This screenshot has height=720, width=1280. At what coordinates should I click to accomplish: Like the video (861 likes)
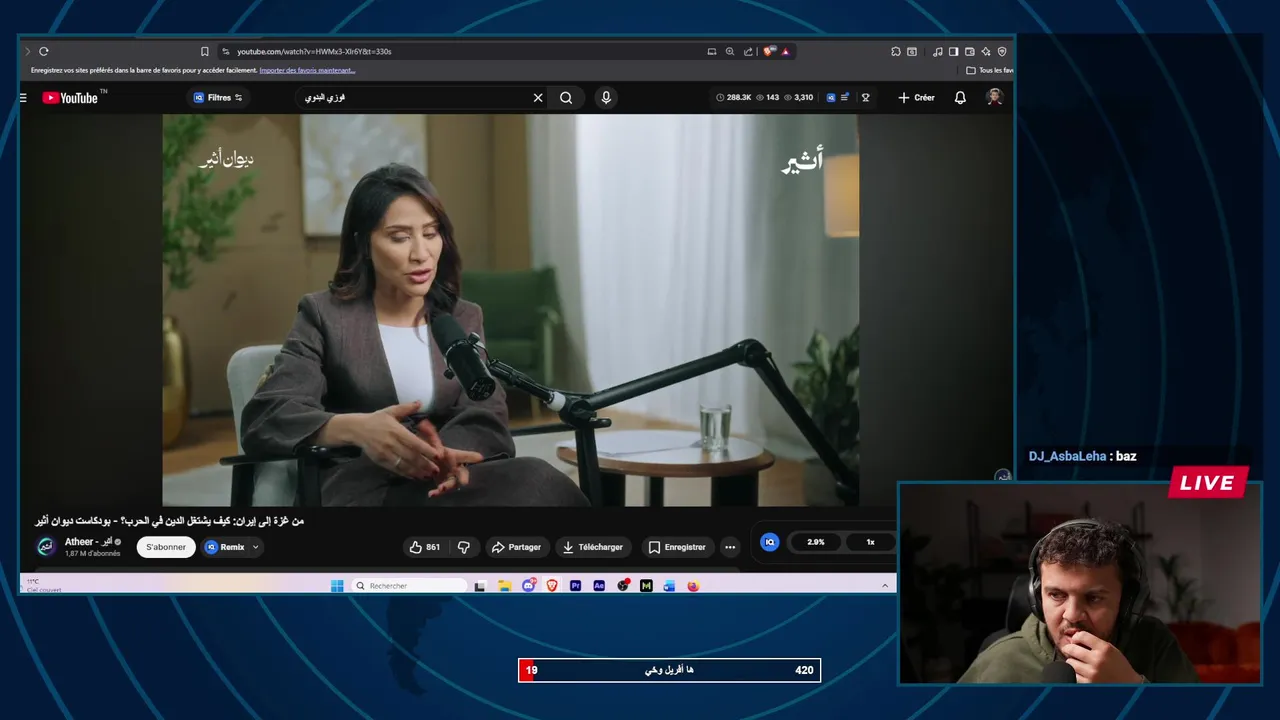tap(425, 547)
